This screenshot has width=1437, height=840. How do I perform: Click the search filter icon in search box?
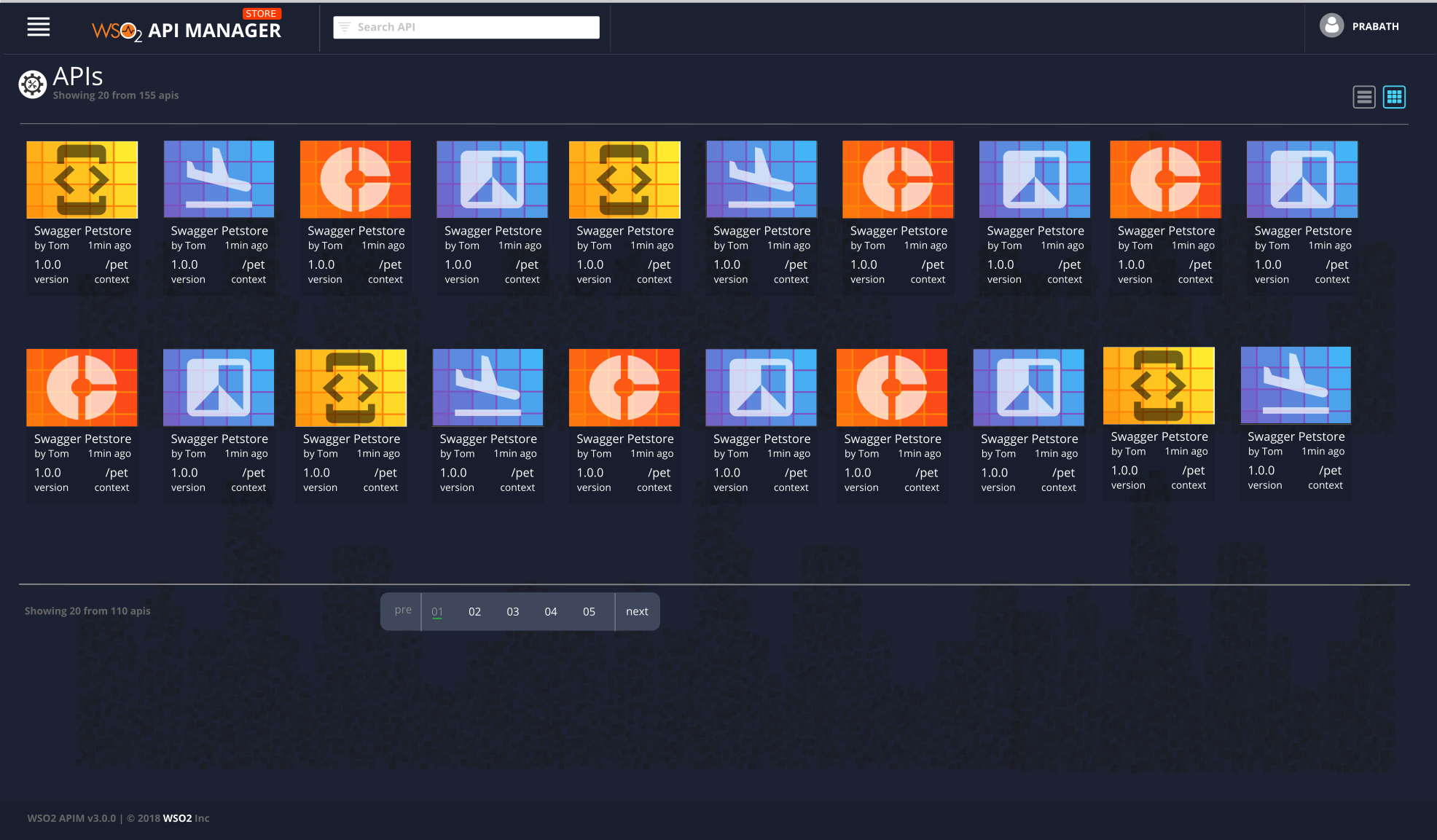point(345,27)
